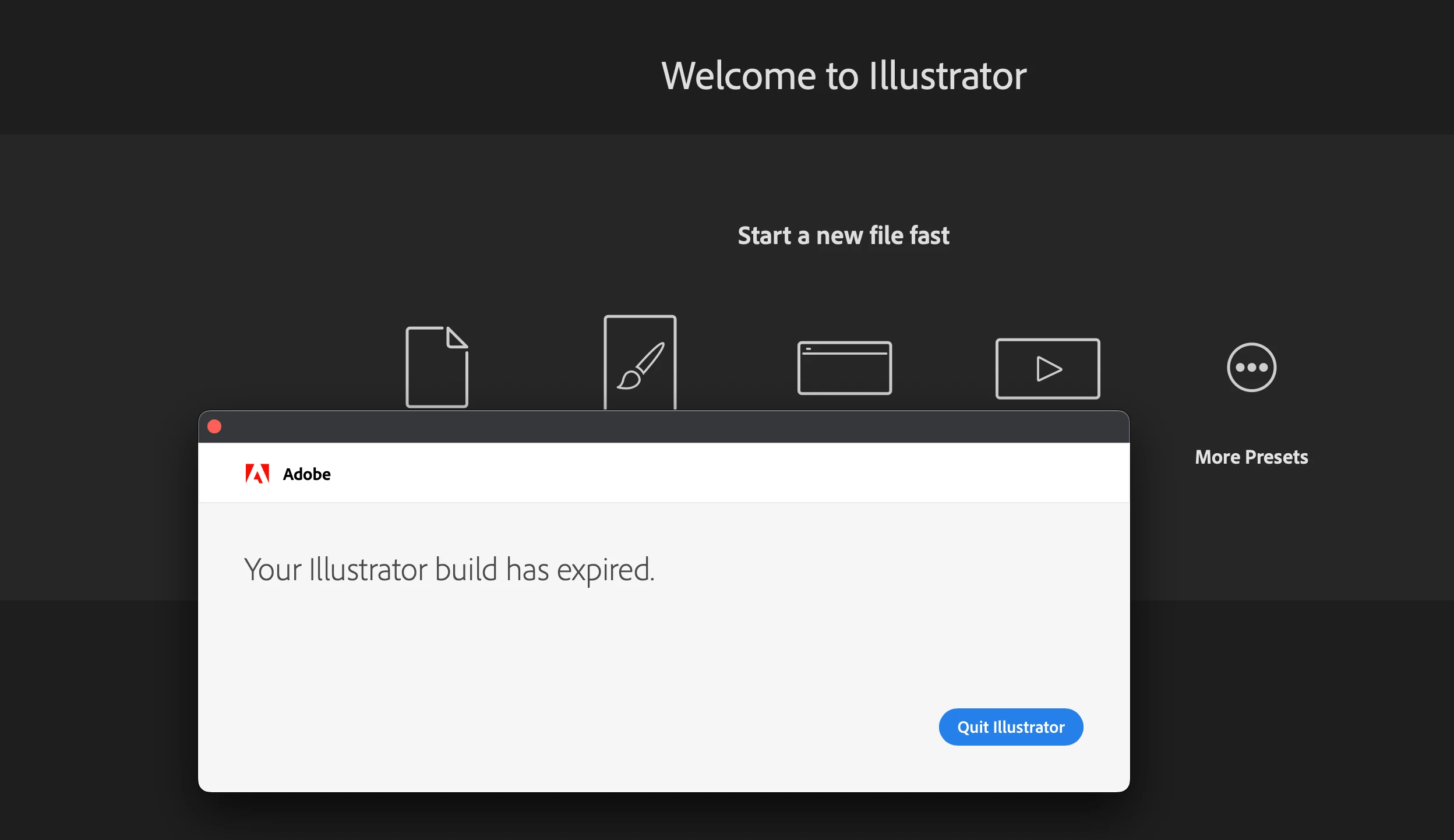1454x840 pixels.
Task: Click the red Adobe logo icon
Action: pyautogui.click(x=257, y=474)
